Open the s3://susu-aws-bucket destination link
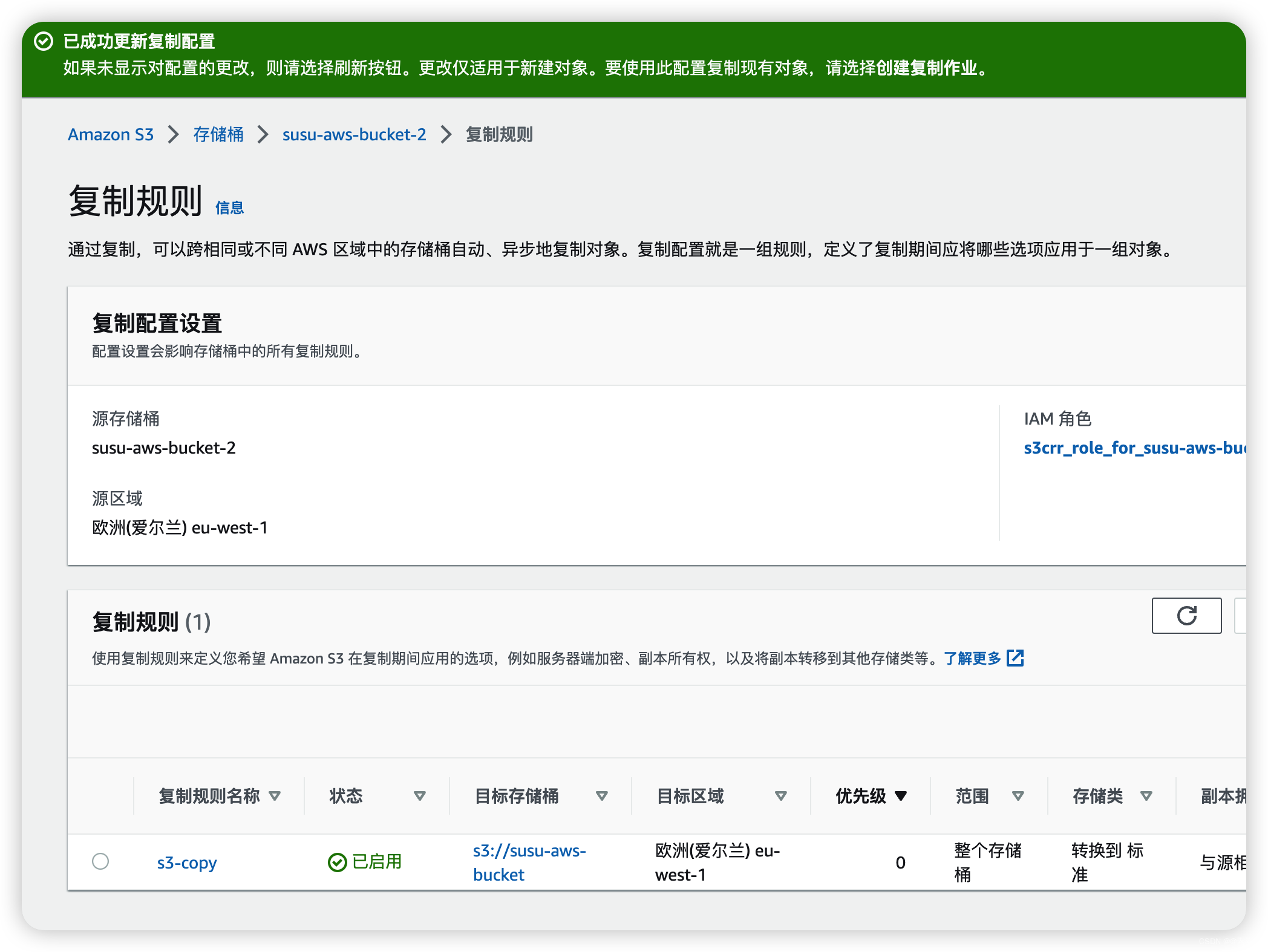 tap(529, 862)
